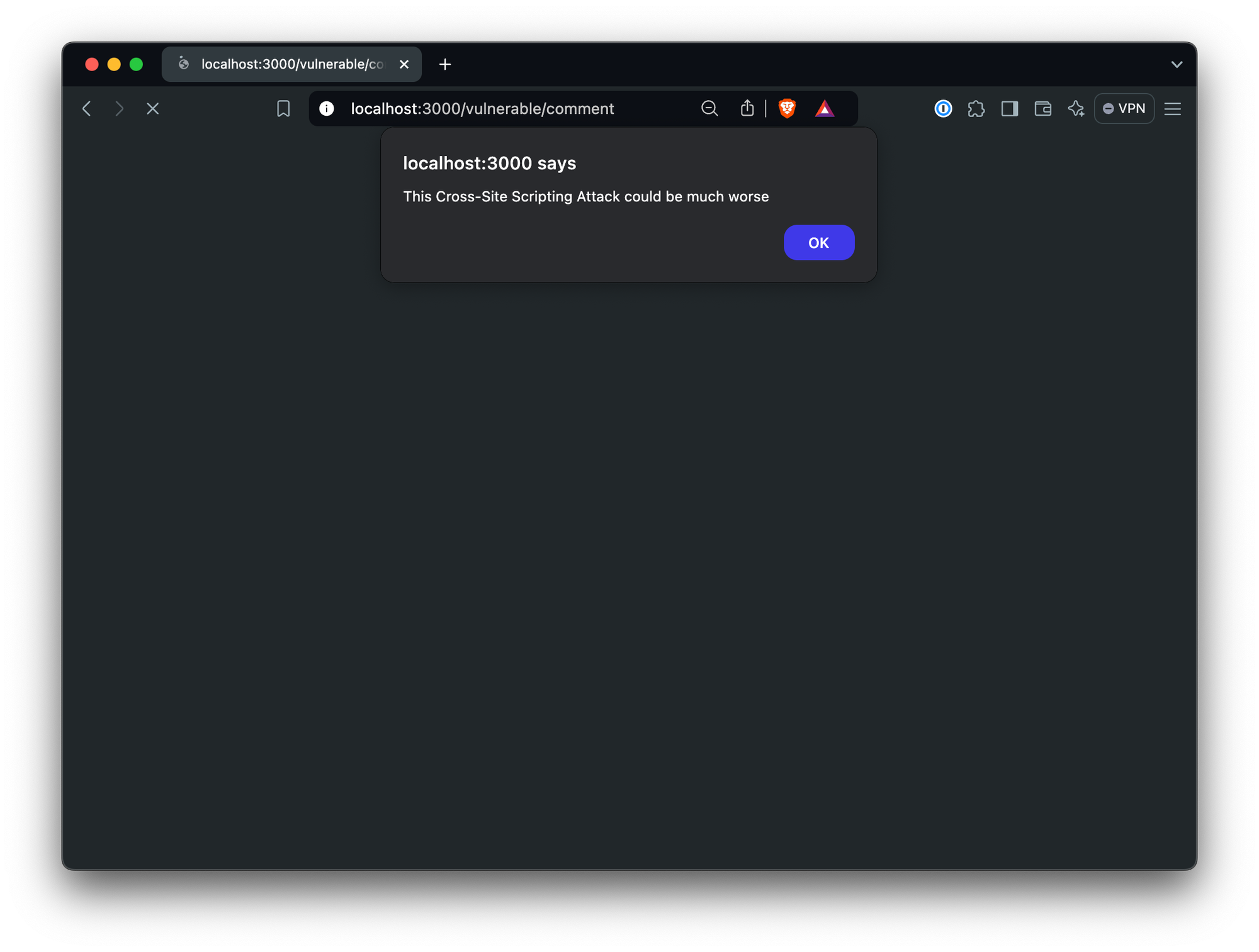Open Brave Shields lion icon

pos(787,109)
